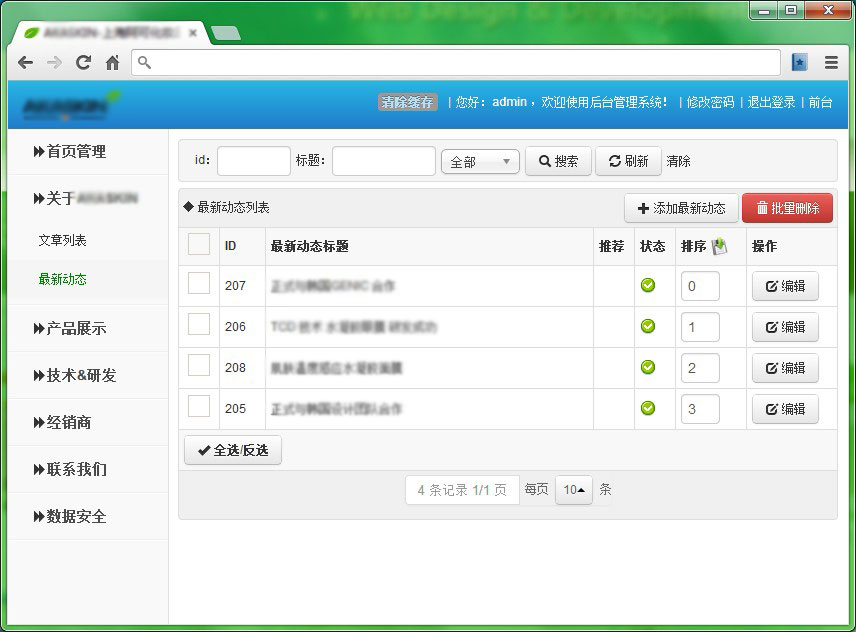This screenshot has width=856, height=632.
Task: Click the browser back arrow
Action: (x=25, y=63)
